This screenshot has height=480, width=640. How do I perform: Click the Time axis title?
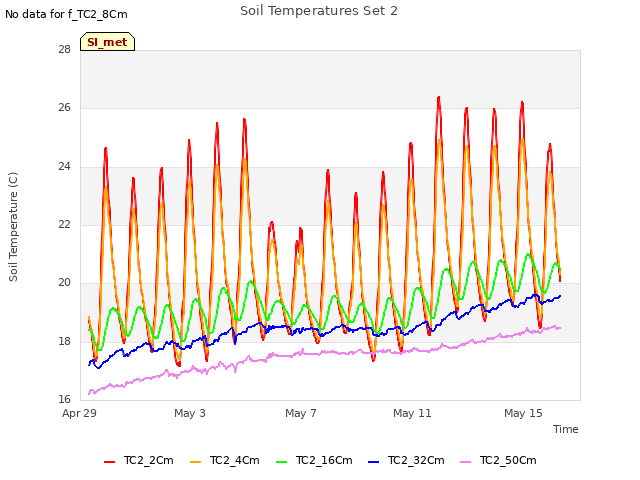pos(566,429)
